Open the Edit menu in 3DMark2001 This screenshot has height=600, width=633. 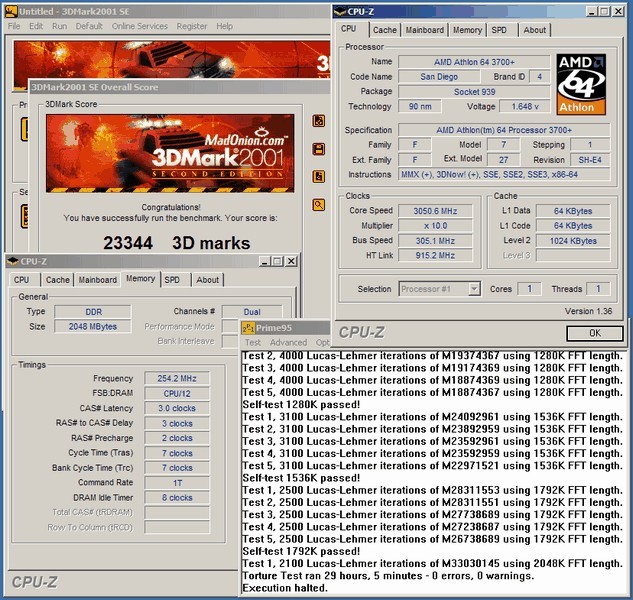36,26
